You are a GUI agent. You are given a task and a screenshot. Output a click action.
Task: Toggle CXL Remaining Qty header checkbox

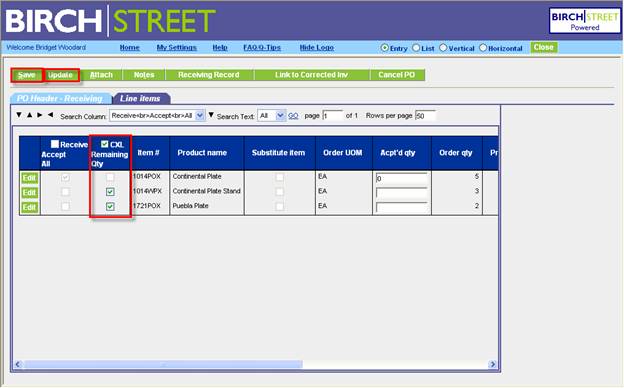[105, 144]
